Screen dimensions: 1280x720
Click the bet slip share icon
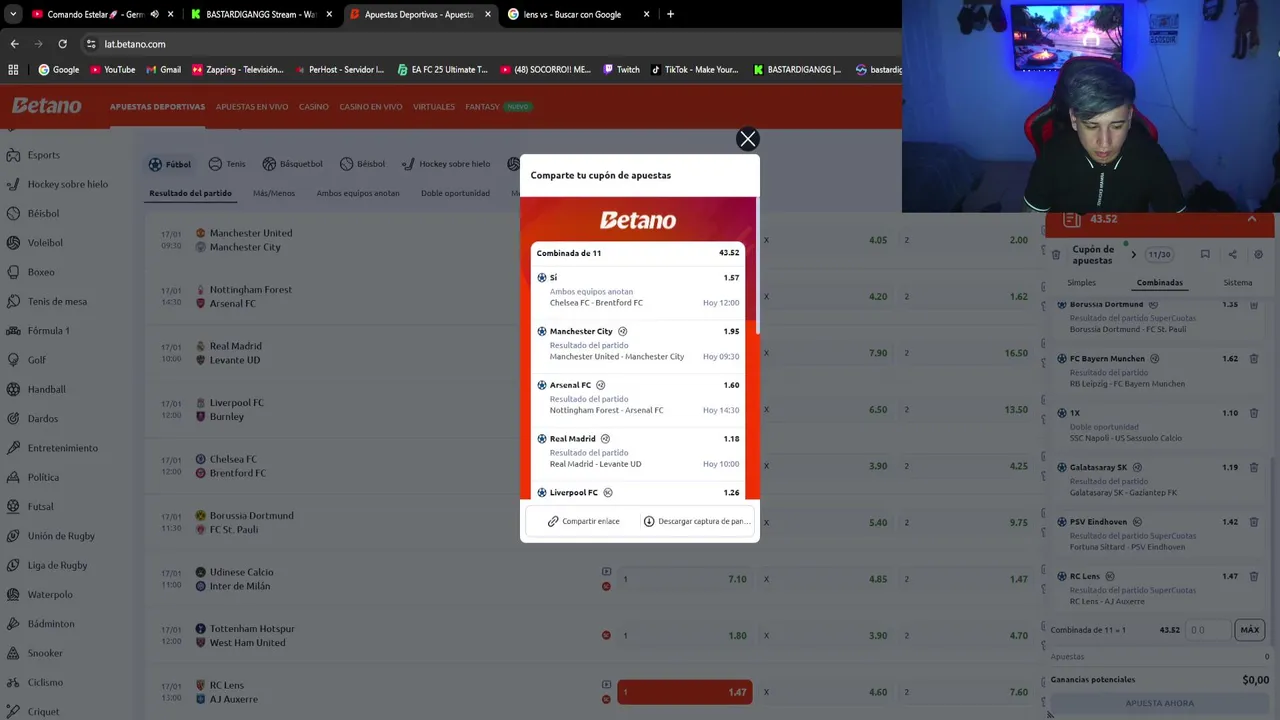pyautogui.click(x=1232, y=255)
